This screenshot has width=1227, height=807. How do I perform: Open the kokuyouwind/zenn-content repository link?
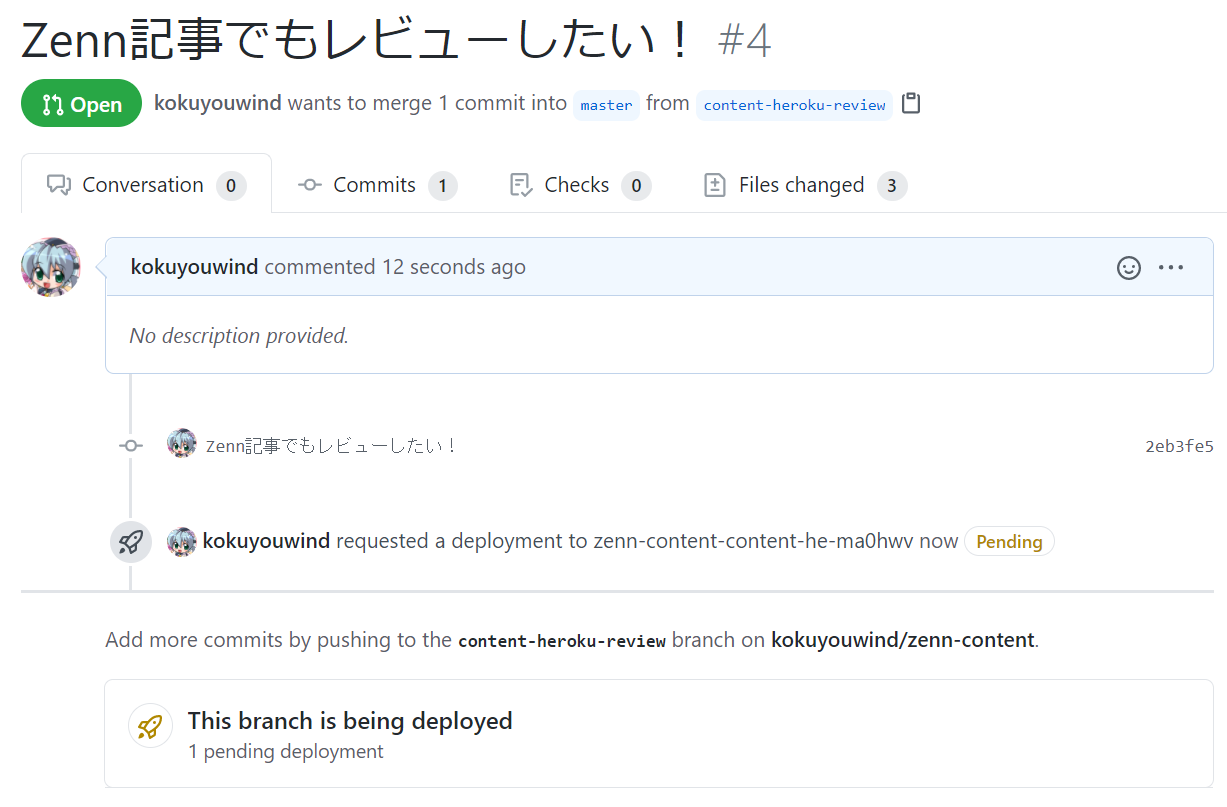point(903,640)
